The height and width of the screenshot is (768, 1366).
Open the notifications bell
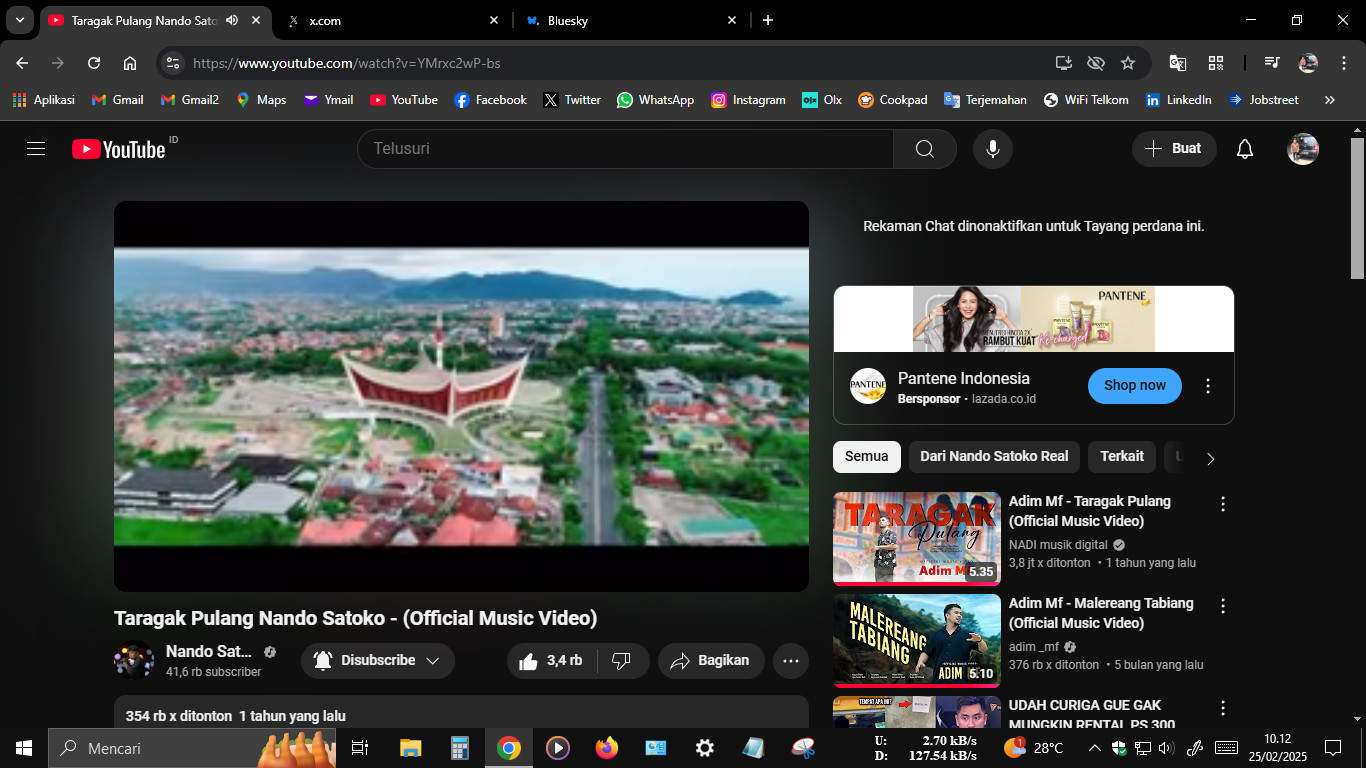[x=1245, y=149]
